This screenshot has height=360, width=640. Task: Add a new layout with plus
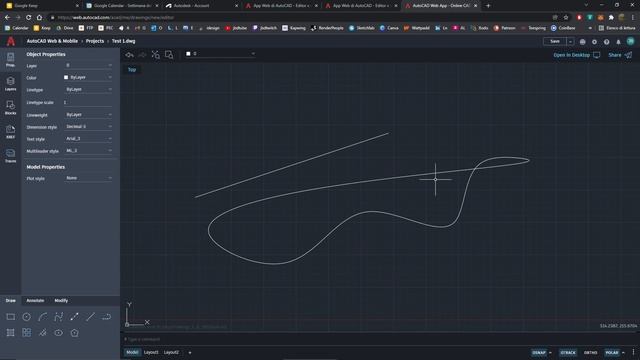(x=190, y=353)
